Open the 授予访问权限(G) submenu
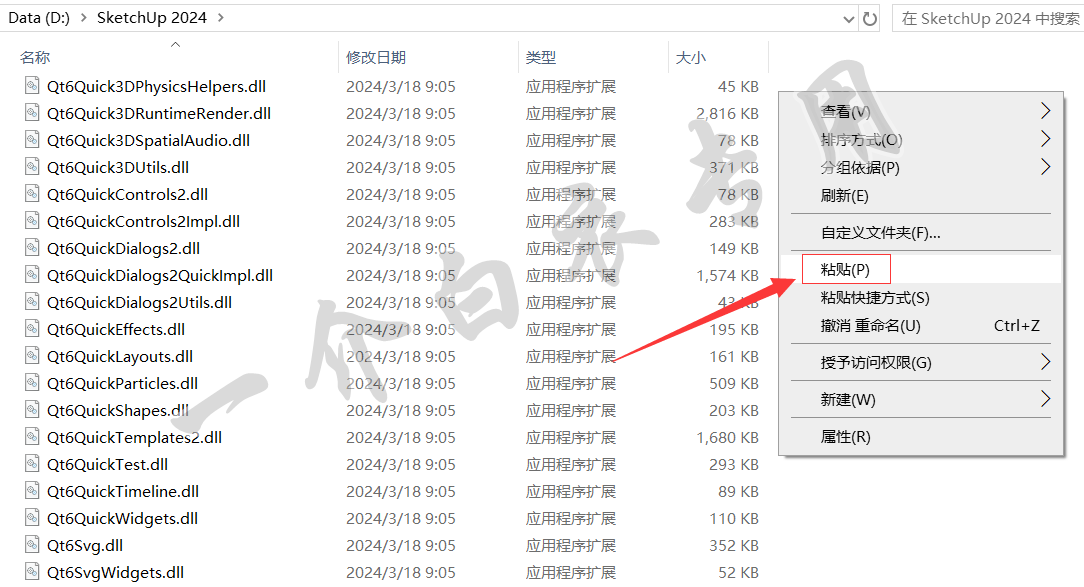This screenshot has width=1084, height=587. [x=921, y=362]
